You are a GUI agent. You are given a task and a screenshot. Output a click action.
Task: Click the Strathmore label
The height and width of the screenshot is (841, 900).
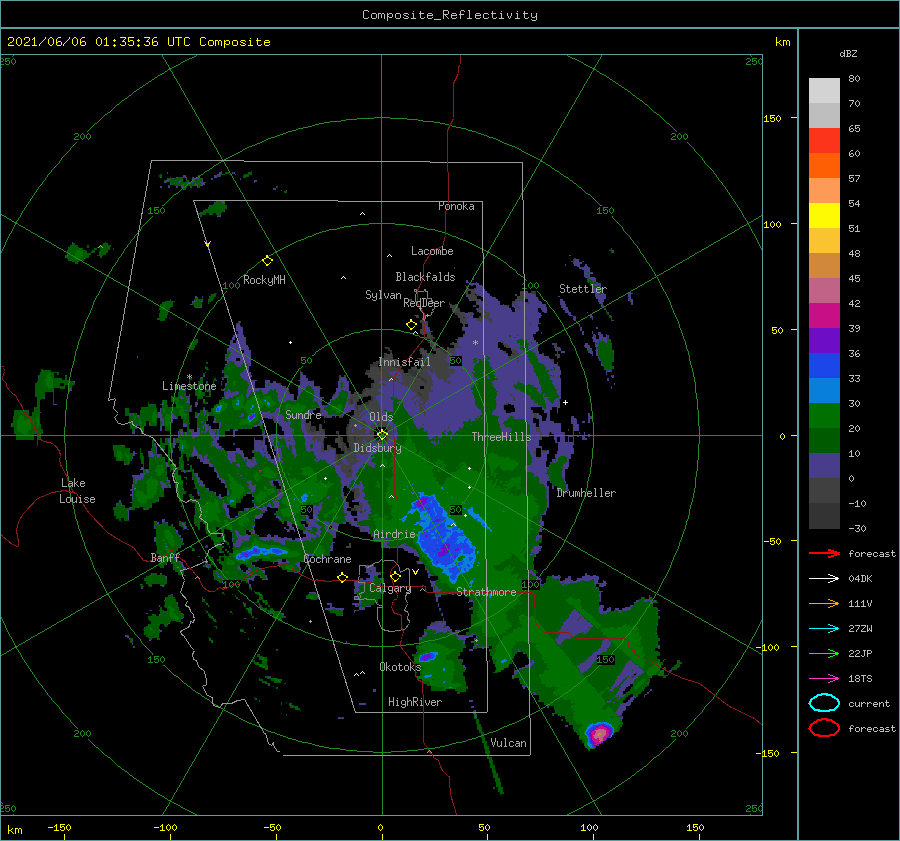486,592
